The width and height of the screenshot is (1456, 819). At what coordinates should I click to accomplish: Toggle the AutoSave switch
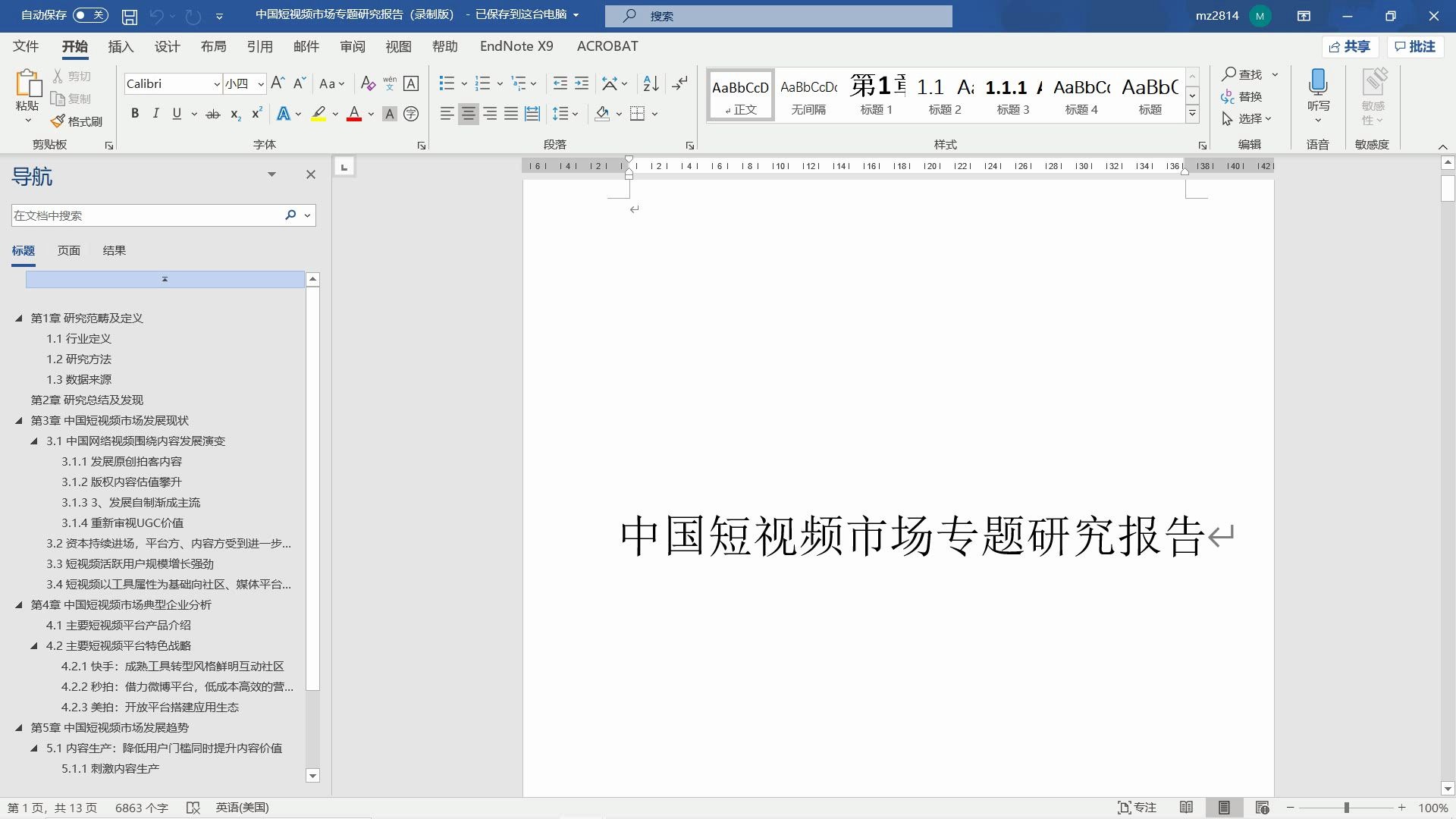pyautogui.click(x=91, y=15)
